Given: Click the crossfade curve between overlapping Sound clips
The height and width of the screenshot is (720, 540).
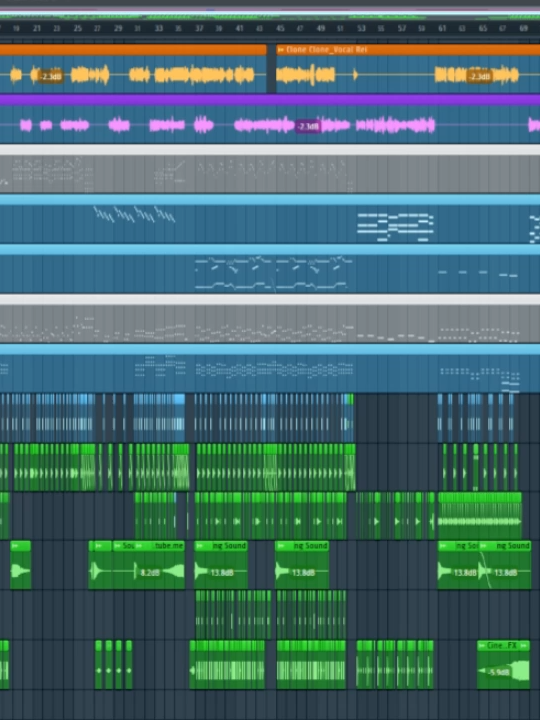Looking at the screenshot, I should tap(484, 569).
